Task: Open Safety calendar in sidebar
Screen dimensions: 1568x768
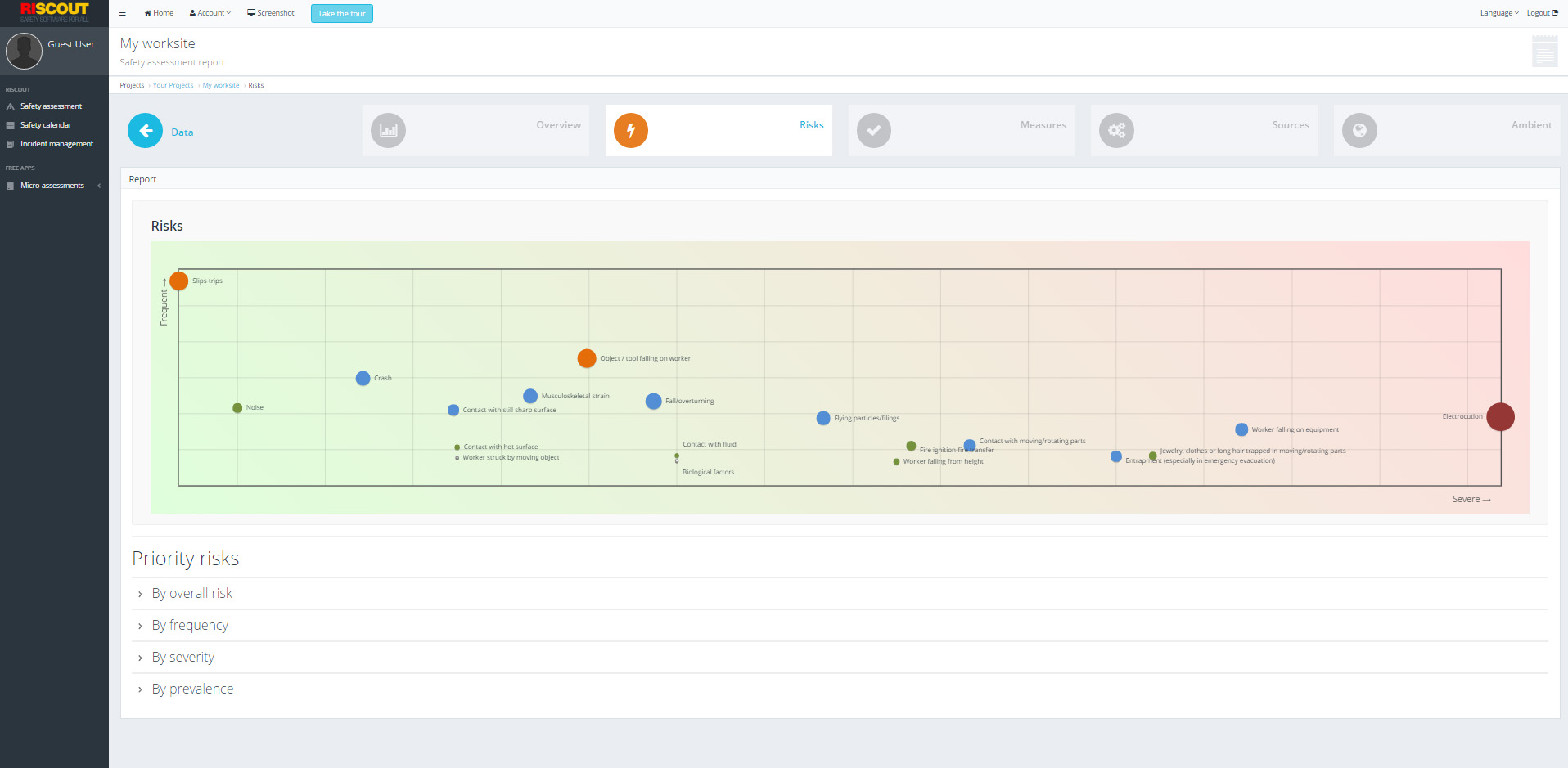Action: click(x=46, y=125)
